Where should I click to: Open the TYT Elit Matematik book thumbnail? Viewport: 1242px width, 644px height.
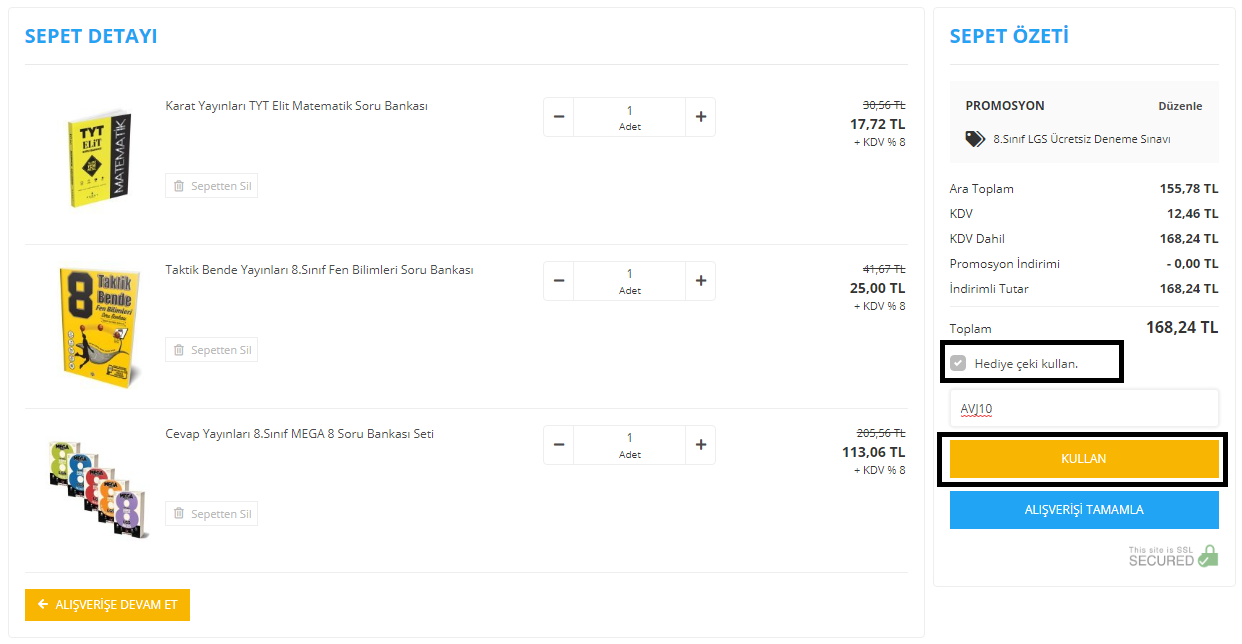[x=100, y=157]
